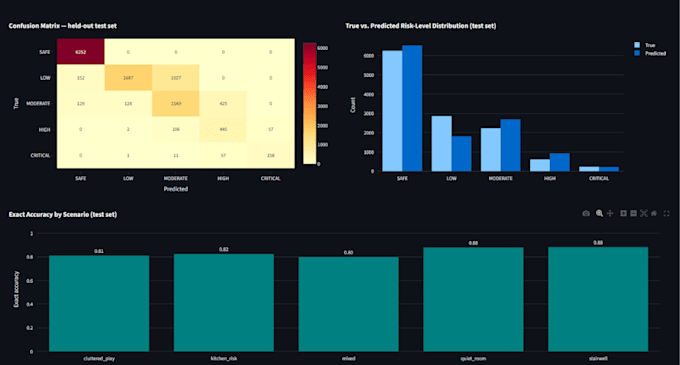Click the light-blue True bar for MODERATE
This screenshot has width=680, height=365.
[490, 150]
